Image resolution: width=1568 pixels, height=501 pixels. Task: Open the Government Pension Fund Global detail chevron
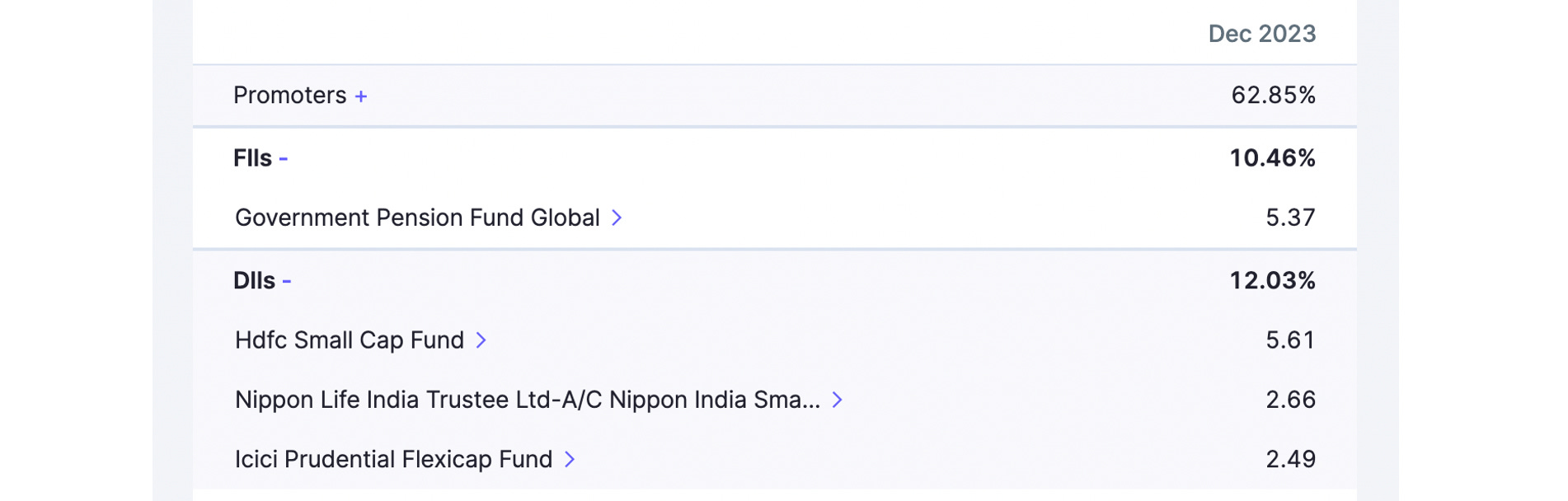(x=617, y=218)
